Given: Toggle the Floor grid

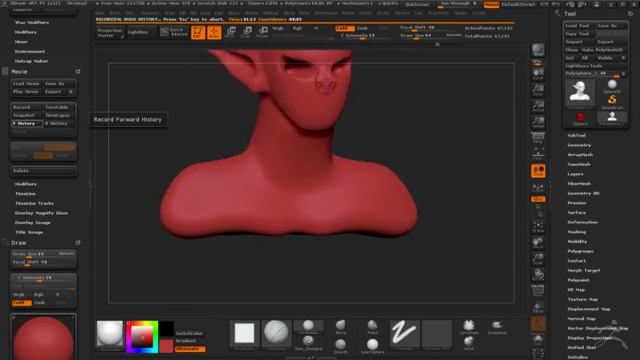Looking at the screenshot, I should [538, 154].
